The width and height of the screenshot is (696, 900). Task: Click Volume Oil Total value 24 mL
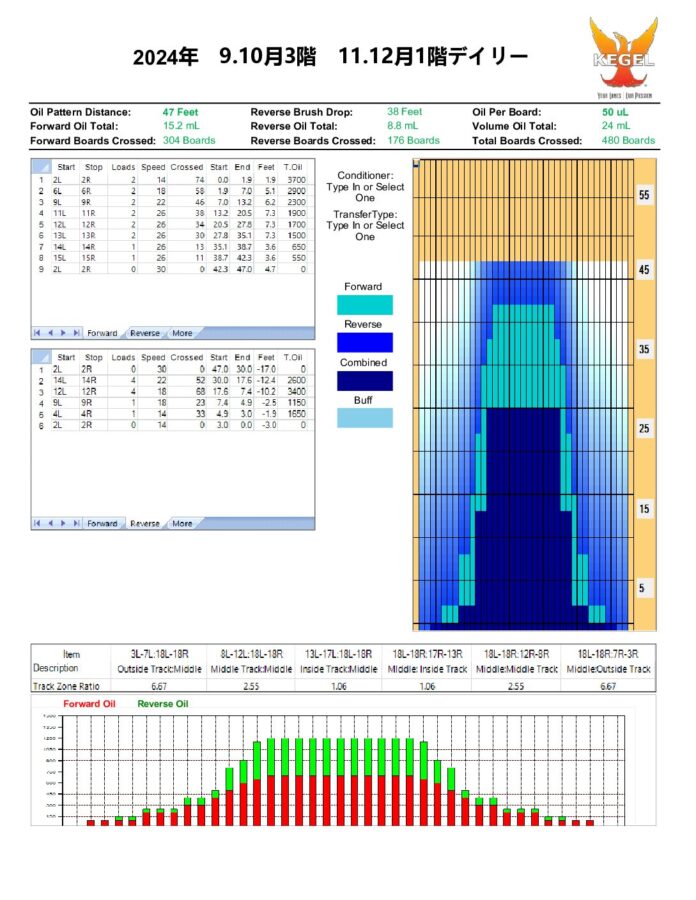click(616, 126)
